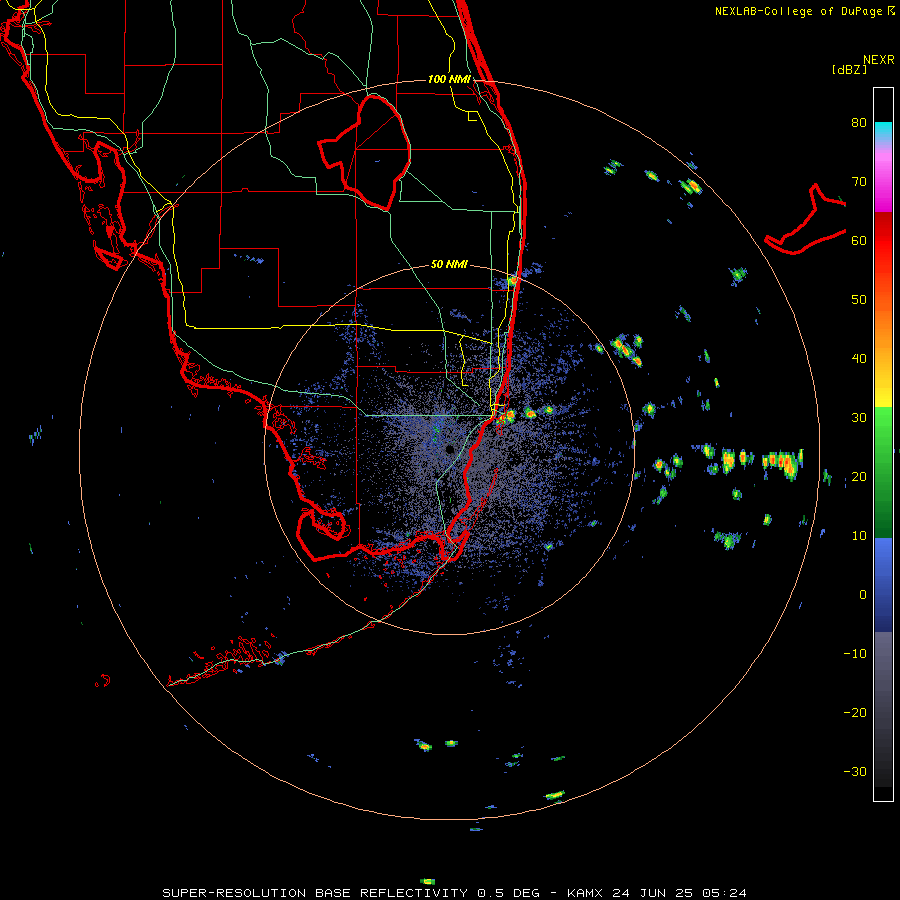Click the -30 value on the dBZ scale
900x900 pixels.
(855, 771)
